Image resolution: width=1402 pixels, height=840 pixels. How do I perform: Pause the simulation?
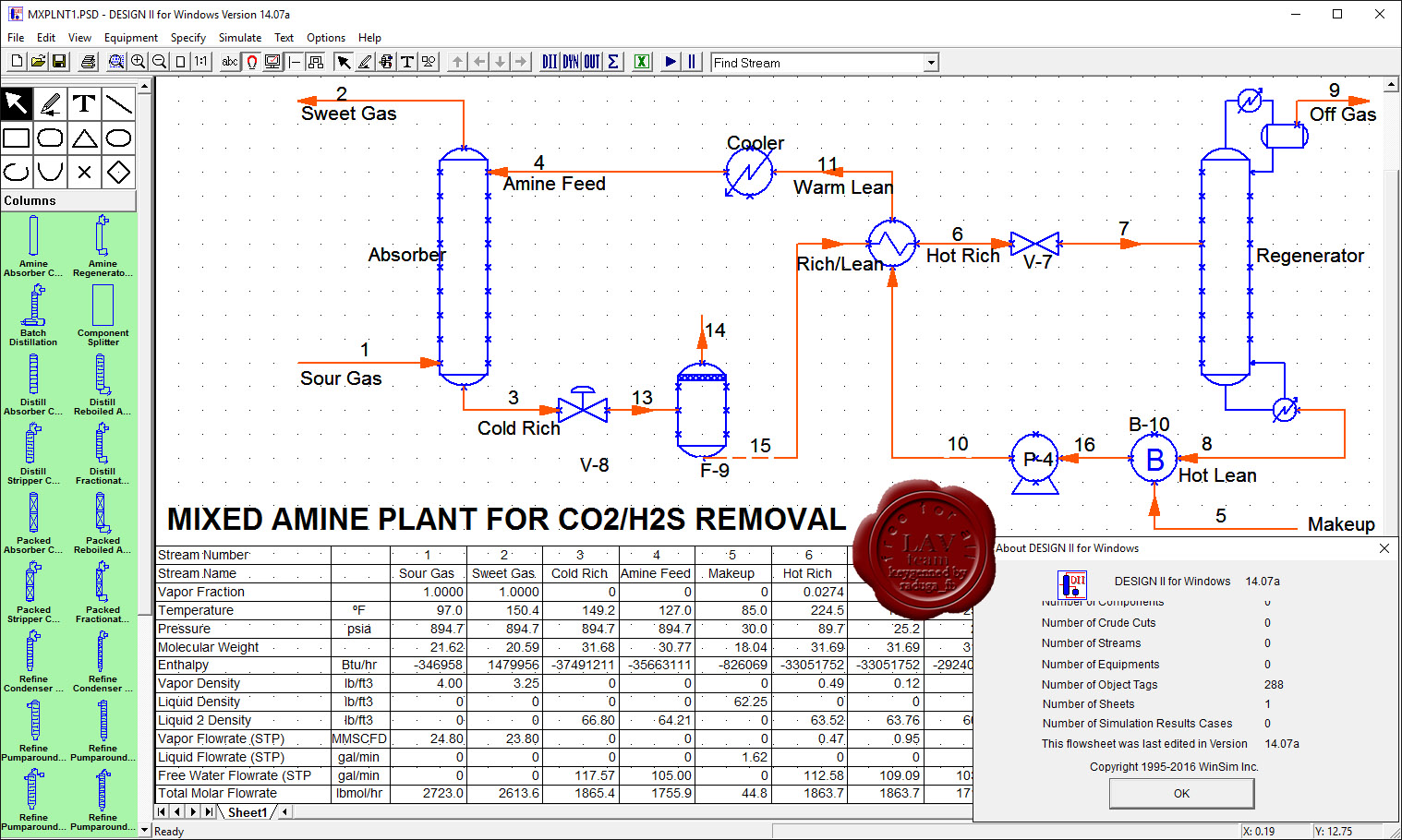coord(692,62)
